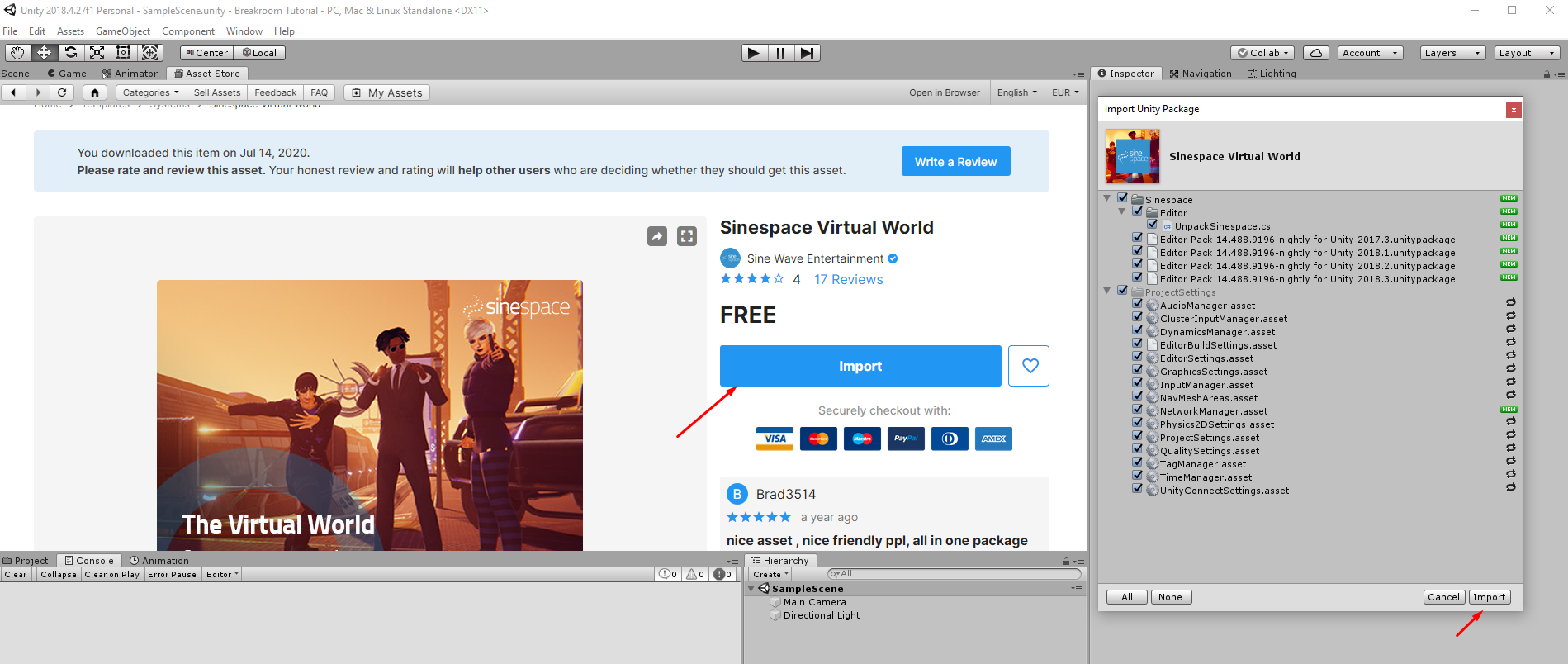Select the Scale tool icon
The image size is (1568, 664).
click(97, 53)
